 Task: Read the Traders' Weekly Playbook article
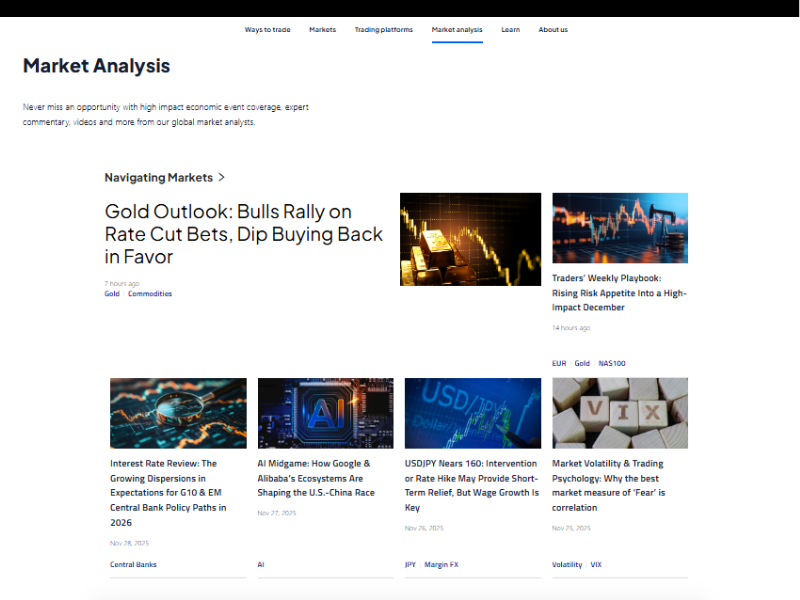coord(619,293)
